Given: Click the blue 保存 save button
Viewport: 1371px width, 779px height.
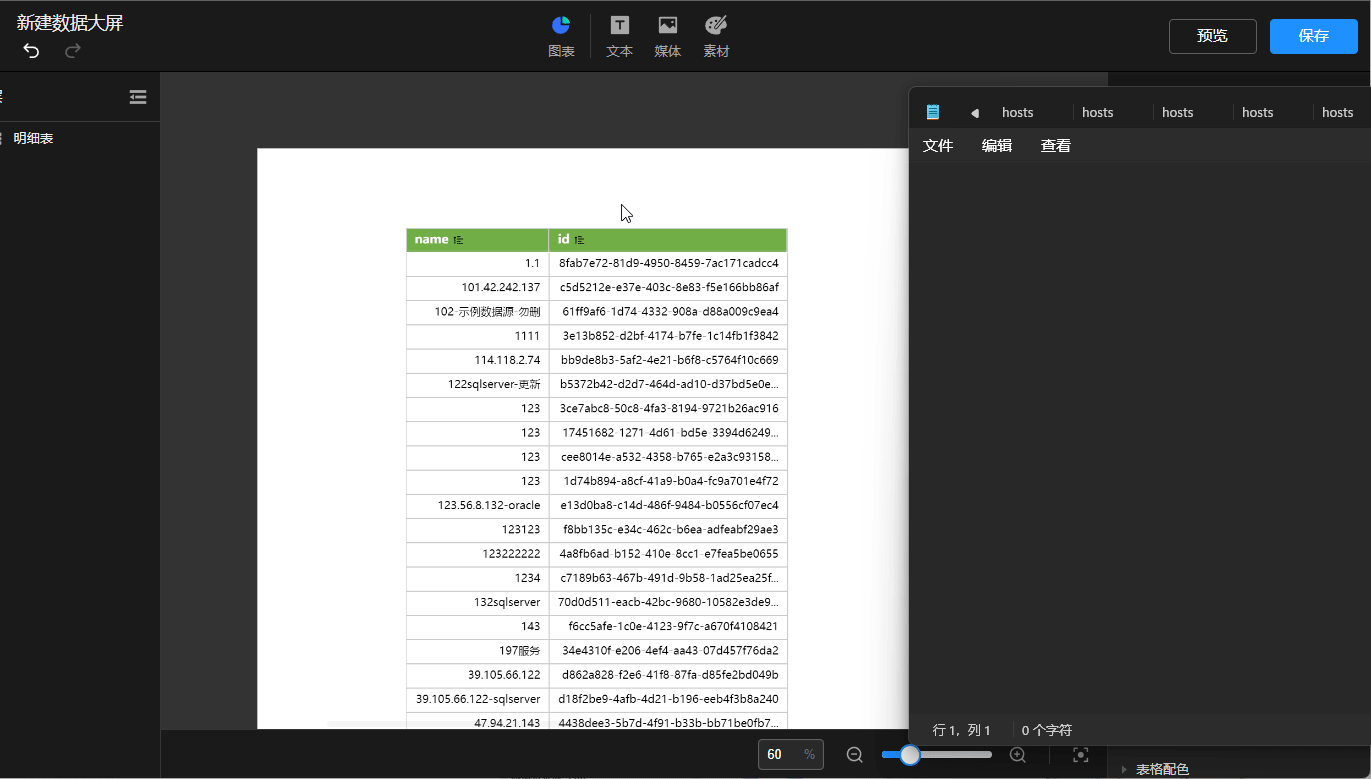Looking at the screenshot, I should (x=1313, y=36).
